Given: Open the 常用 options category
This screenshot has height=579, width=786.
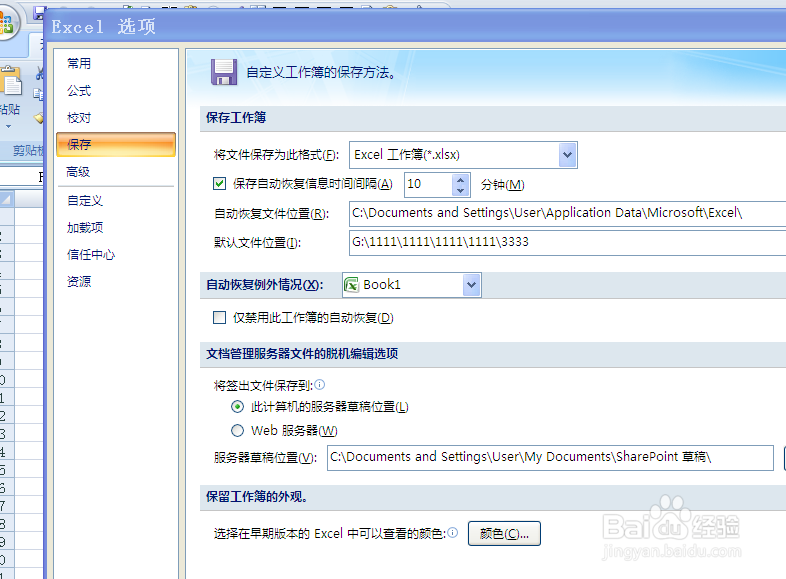Looking at the screenshot, I should click(x=79, y=63).
